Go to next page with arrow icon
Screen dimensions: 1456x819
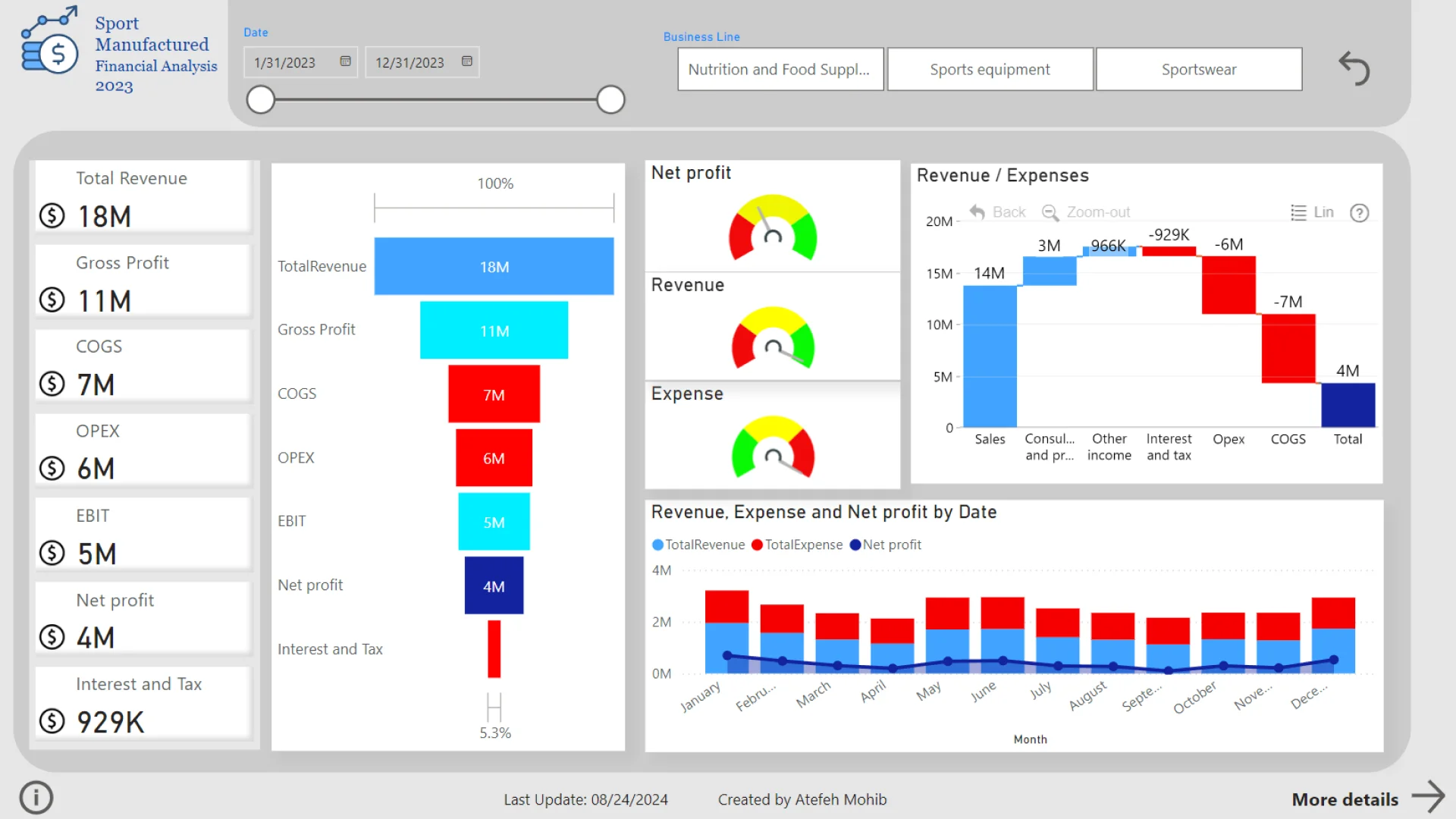tap(1429, 798)
